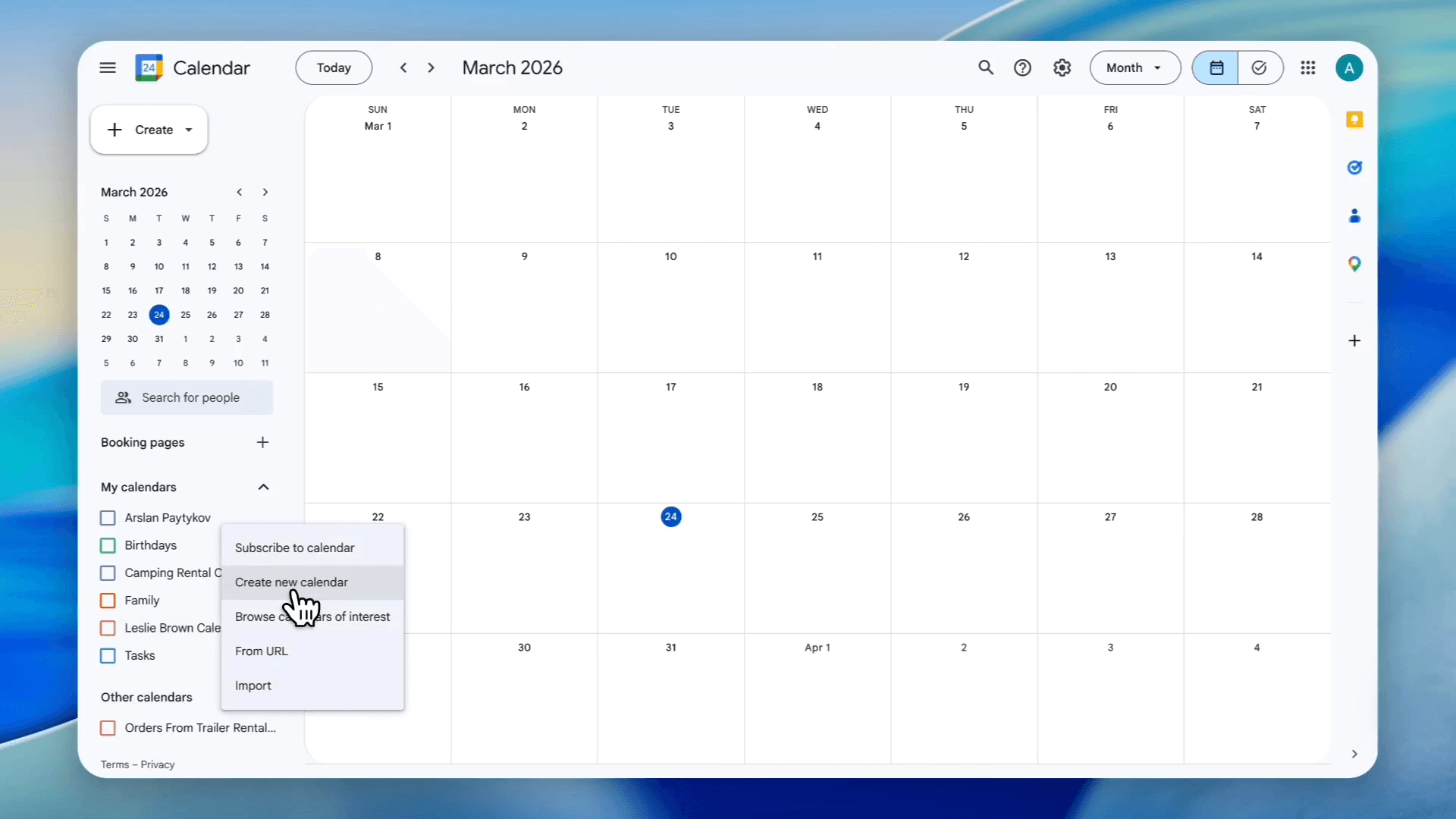The height and width of the screenshot is (819, 1456).
Task: Open the Month view dropdown
Action: point(1134,68)
